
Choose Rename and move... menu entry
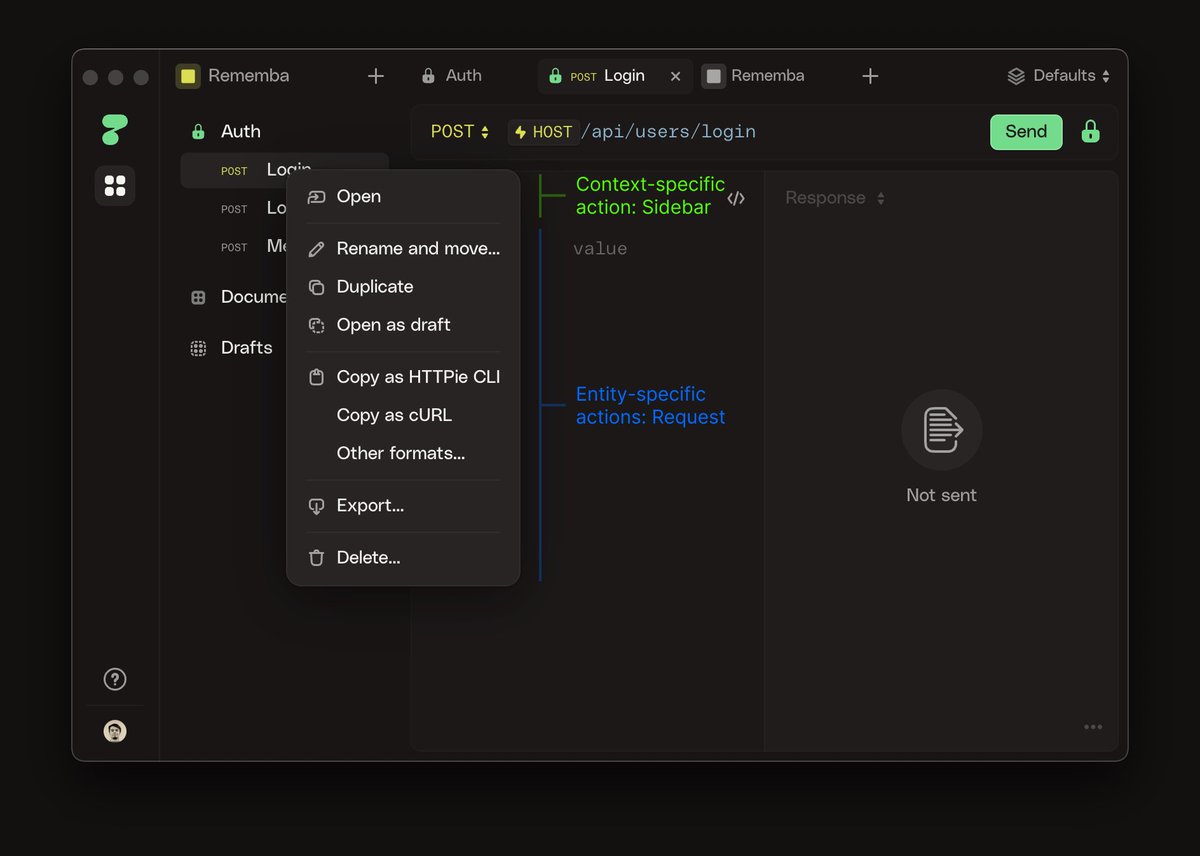pyautogui.click(x=403, y=249)
